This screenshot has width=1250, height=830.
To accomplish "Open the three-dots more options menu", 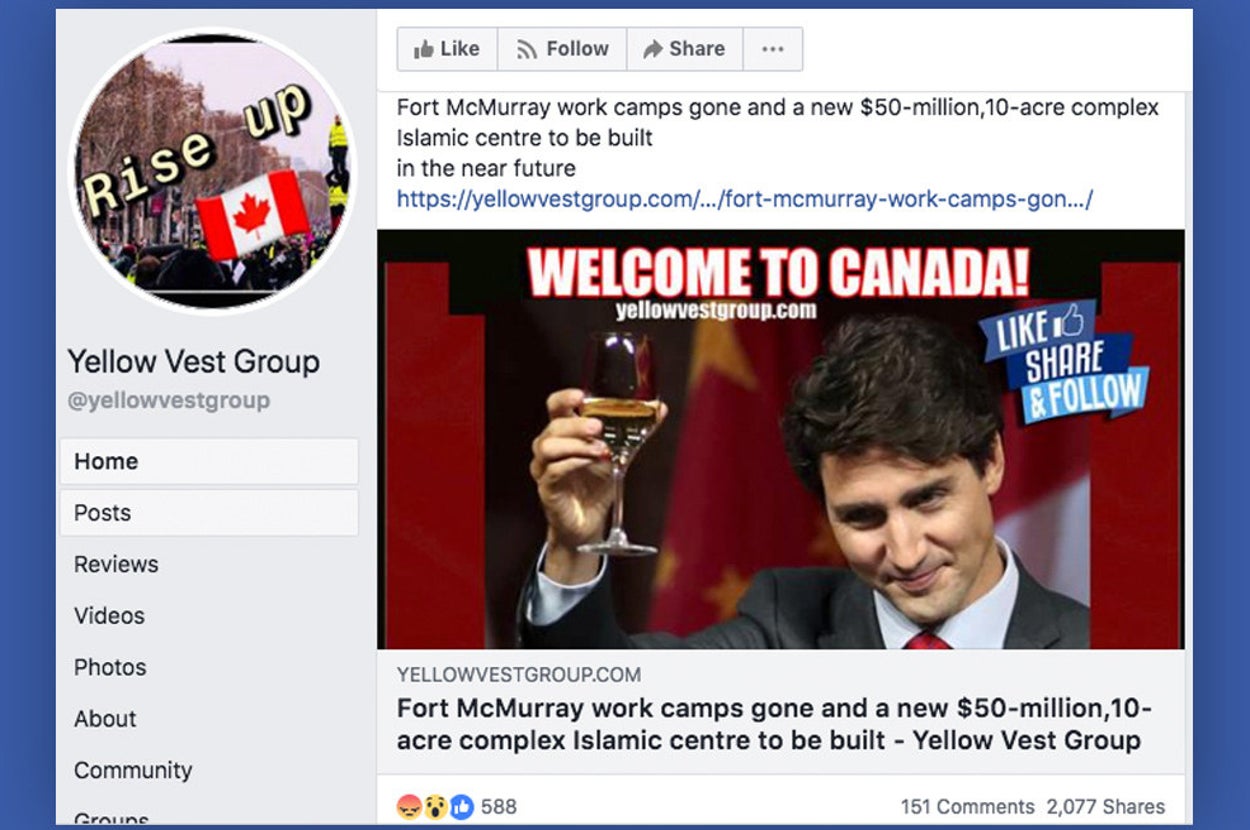I will coord(772,49).
